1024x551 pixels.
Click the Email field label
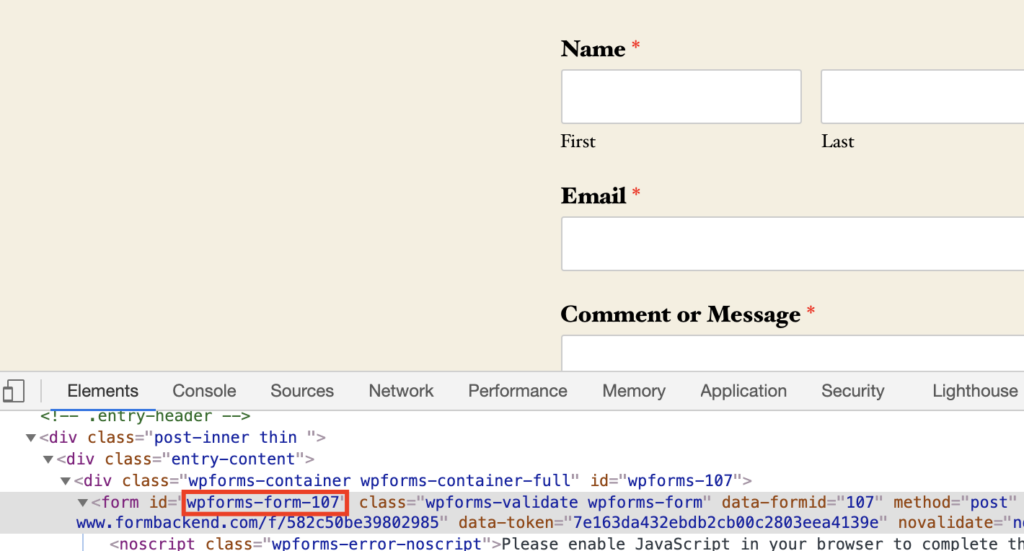(x=593, y=196)
